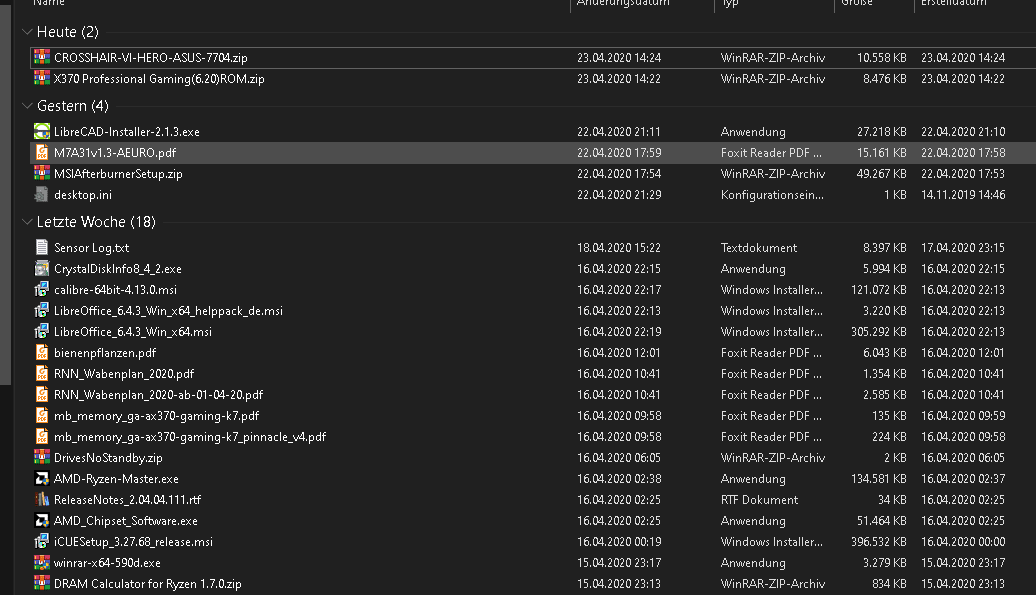
Task: Collapse the Heute (2) group chevron
Action: tap(27, 32)
